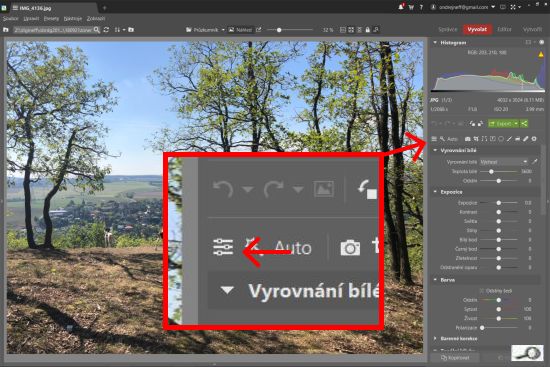Click the zoom lock icon

pyautogui.click(x=368, y=30)
